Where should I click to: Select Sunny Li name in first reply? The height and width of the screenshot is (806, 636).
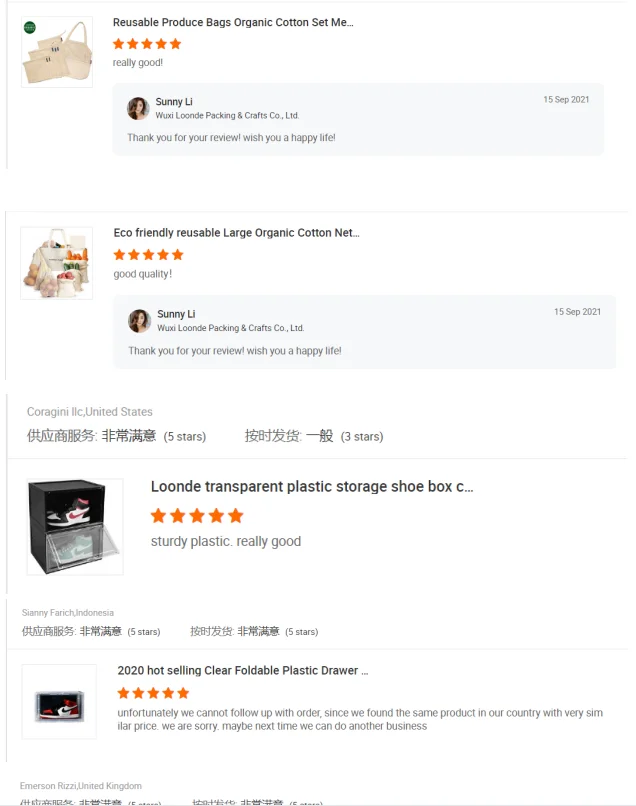pos(174,102)
